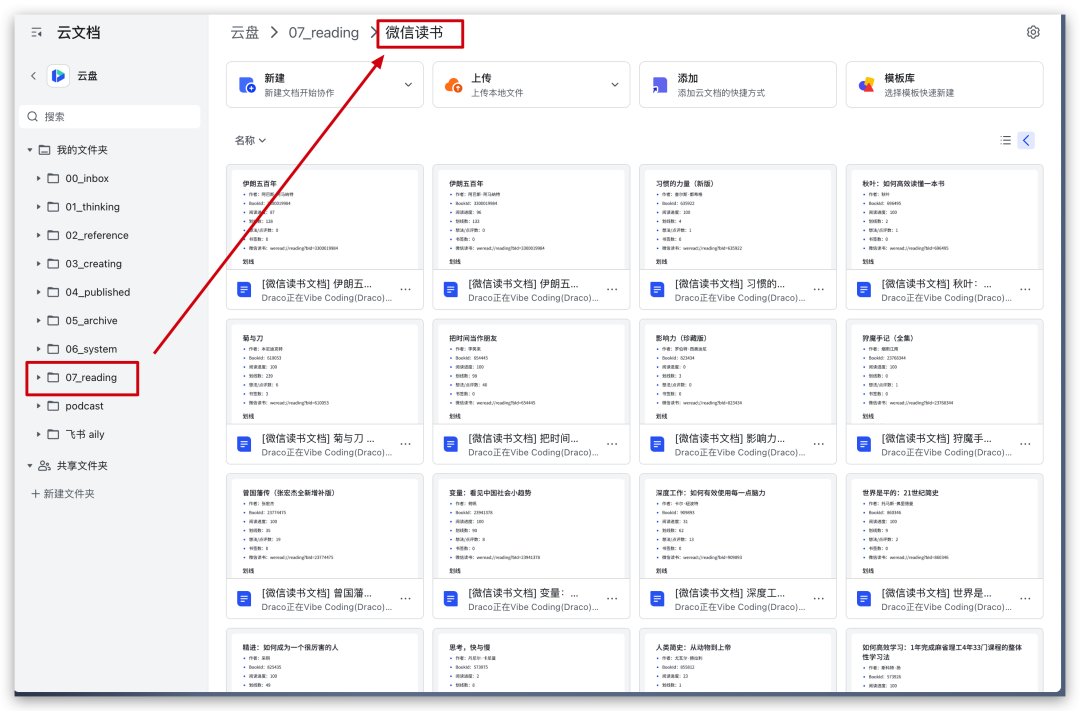Collapse the 我的文件夹 tree
Image resolution: width=1080 pixels, height=711 pixels.
tap(30, 150)
